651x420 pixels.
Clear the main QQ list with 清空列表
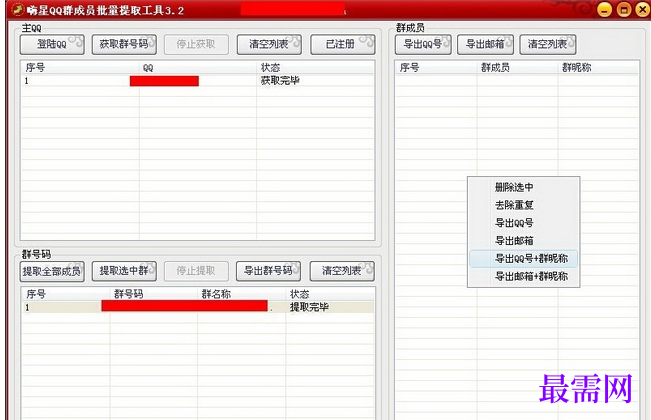(269, 44)
